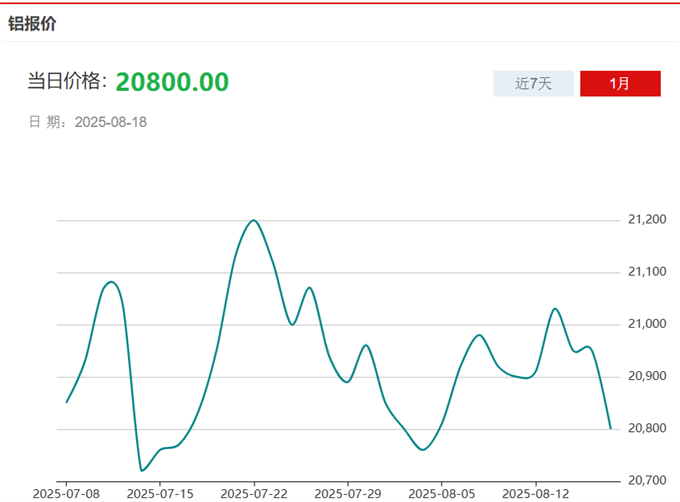Viewport: 680px width, 502px height.
Task: Click the 2025-07-08 x-axis label
Action: coord(66,493)
